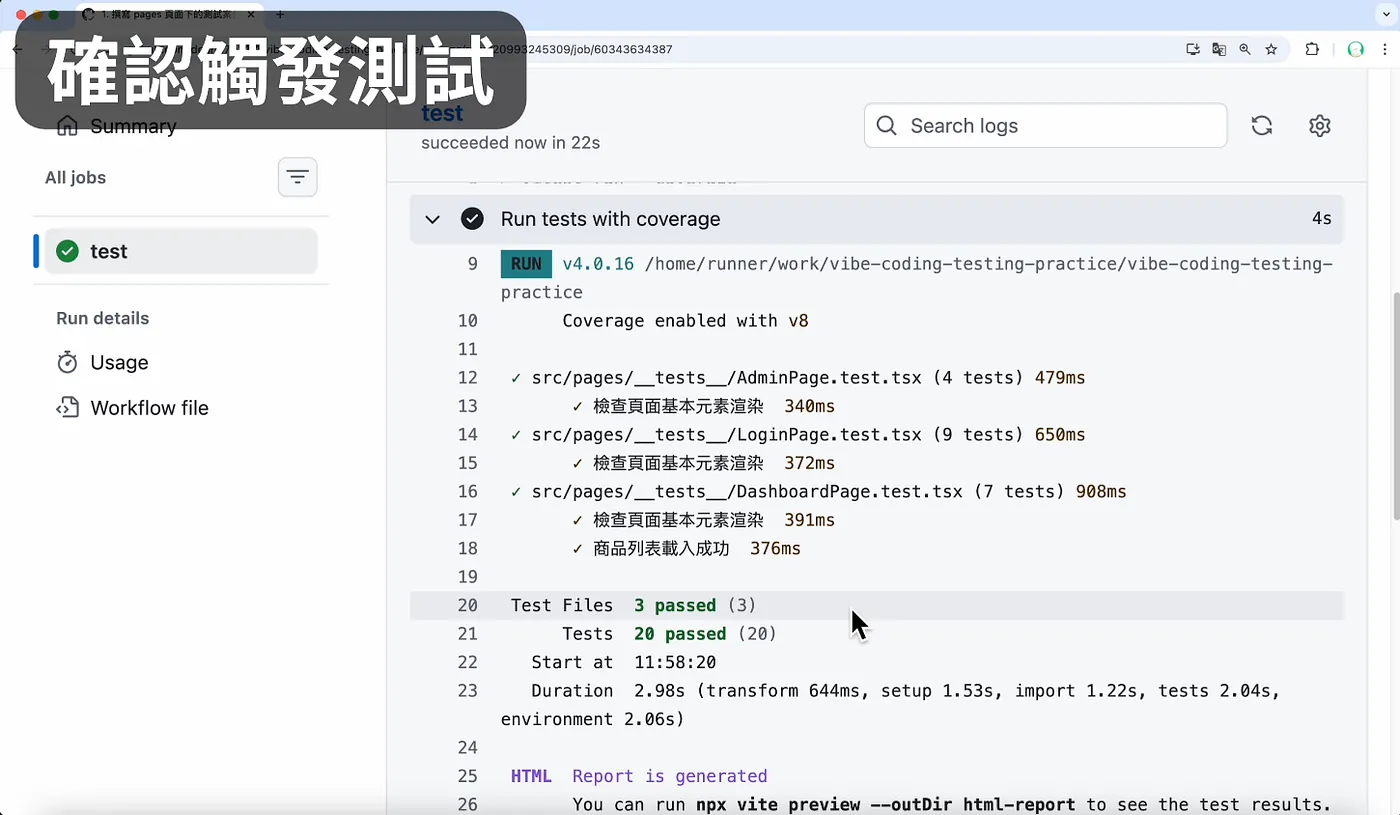Click 'HTML Report is generated' log line

(639, 776)
